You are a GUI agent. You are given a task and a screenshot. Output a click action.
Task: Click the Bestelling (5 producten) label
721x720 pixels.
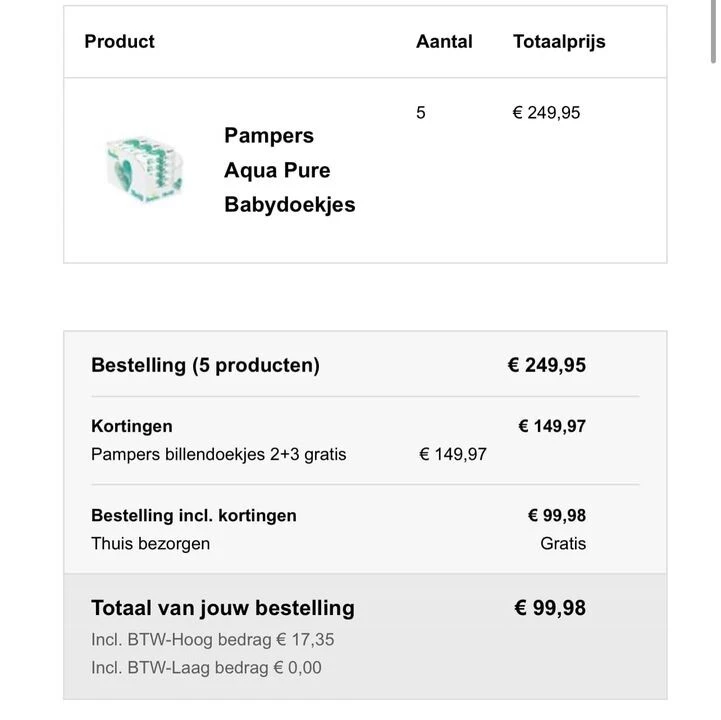coord(206,366)
